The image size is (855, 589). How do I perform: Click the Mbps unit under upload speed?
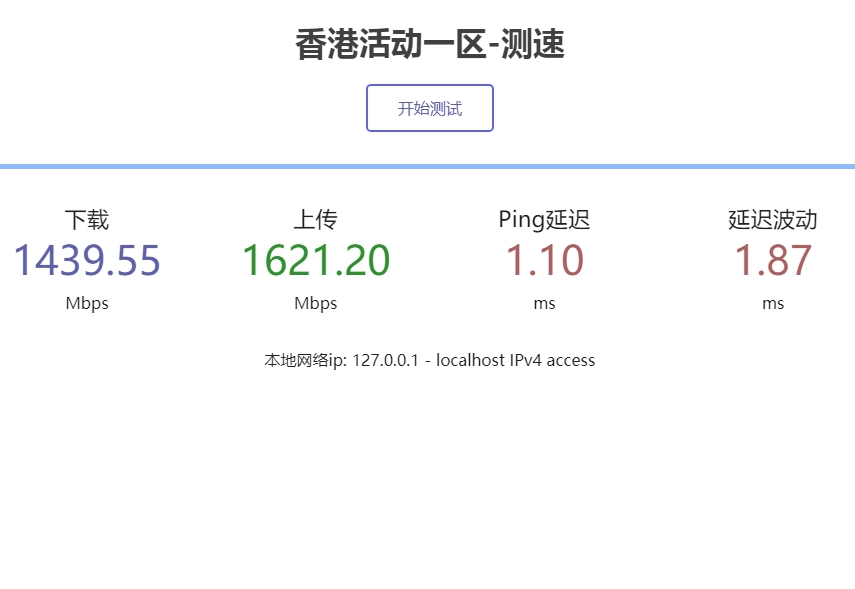(x=315, y=303)
